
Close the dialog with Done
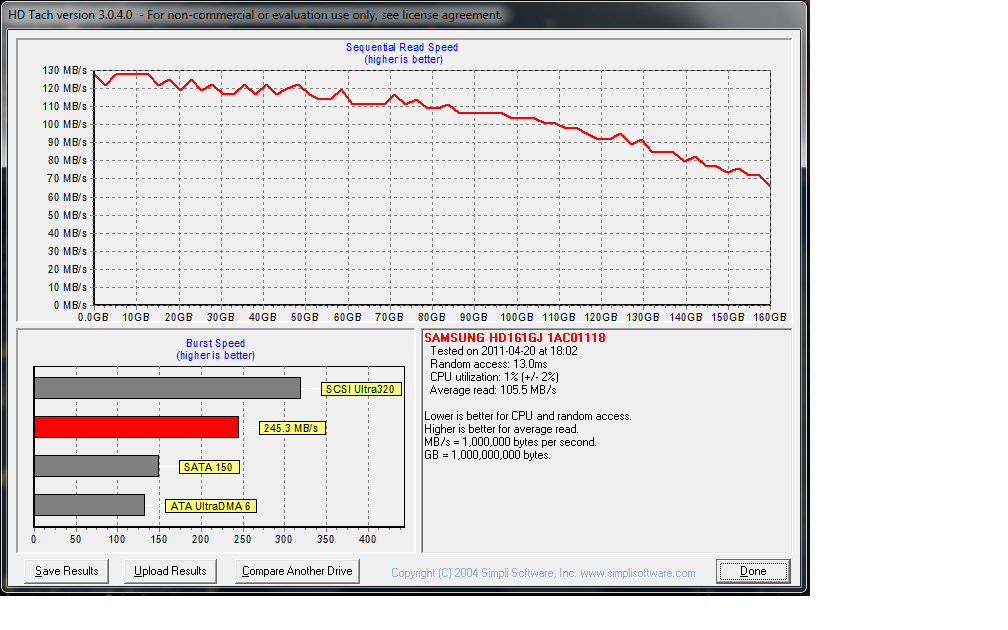click(x=753, y=571)
